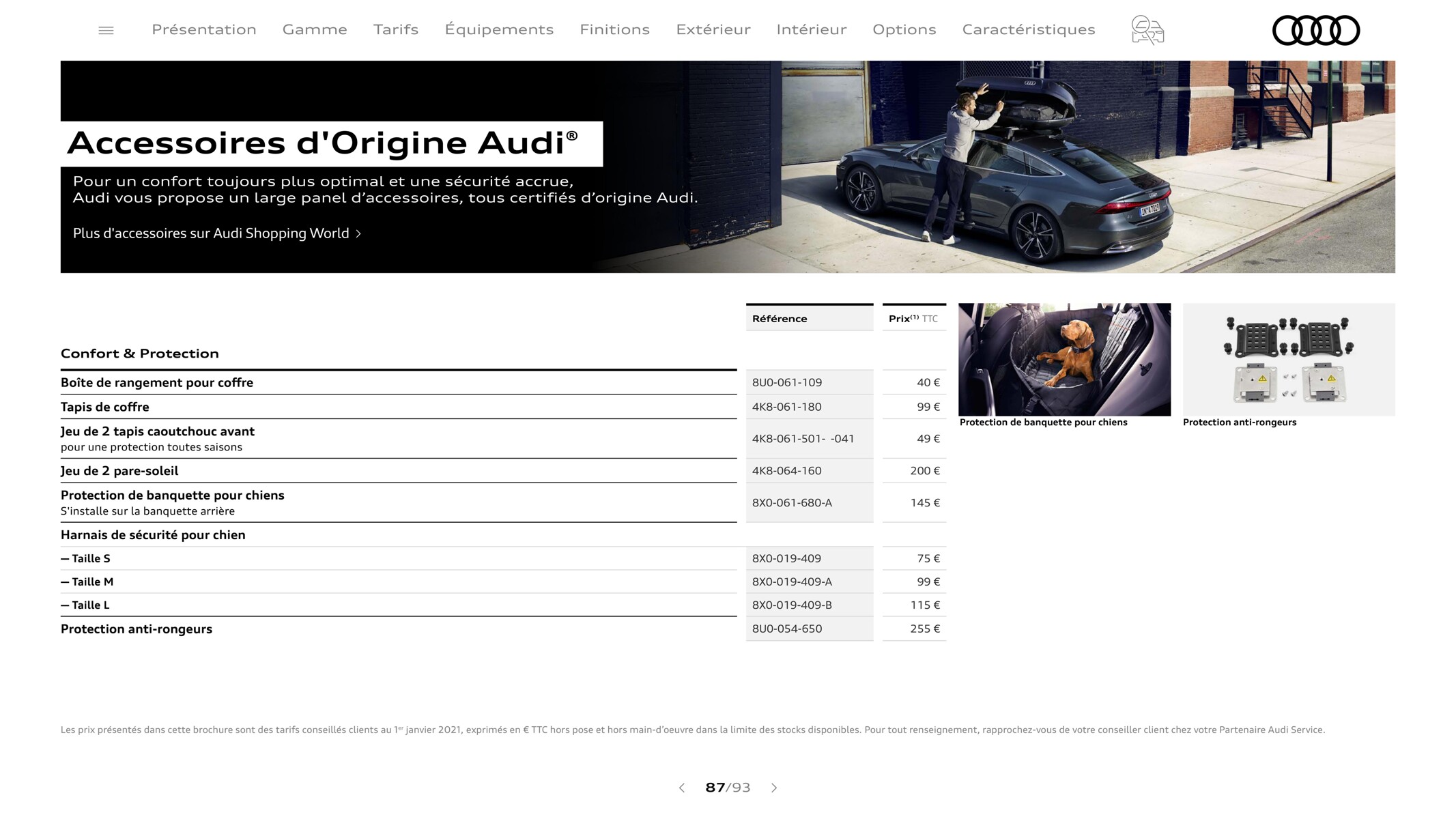The width and height of the screenshot is (1456, 819).
Task: Open the Finitions section
Action: pyautogui.click(x=614, y=29)
